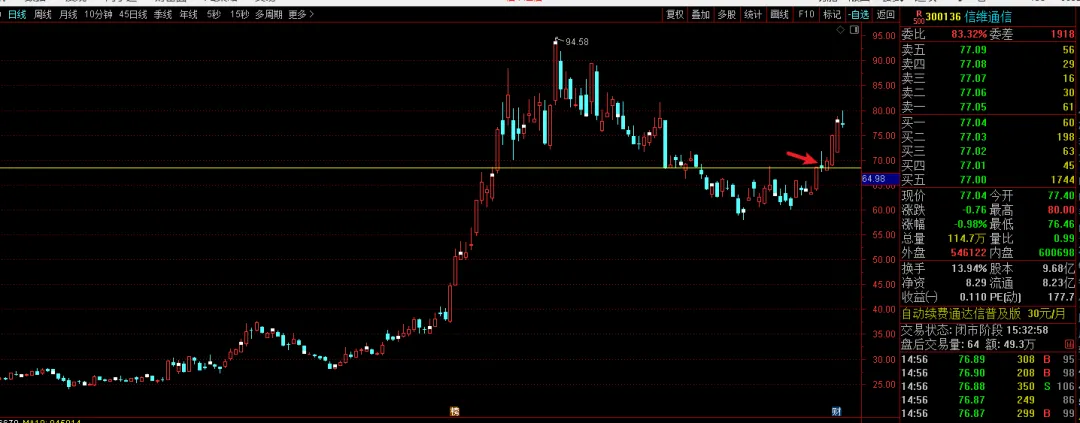This screenshot has width=1080, height=423.
Task: Click the 卖四 77.08 order row
Action: coord(989,64)
